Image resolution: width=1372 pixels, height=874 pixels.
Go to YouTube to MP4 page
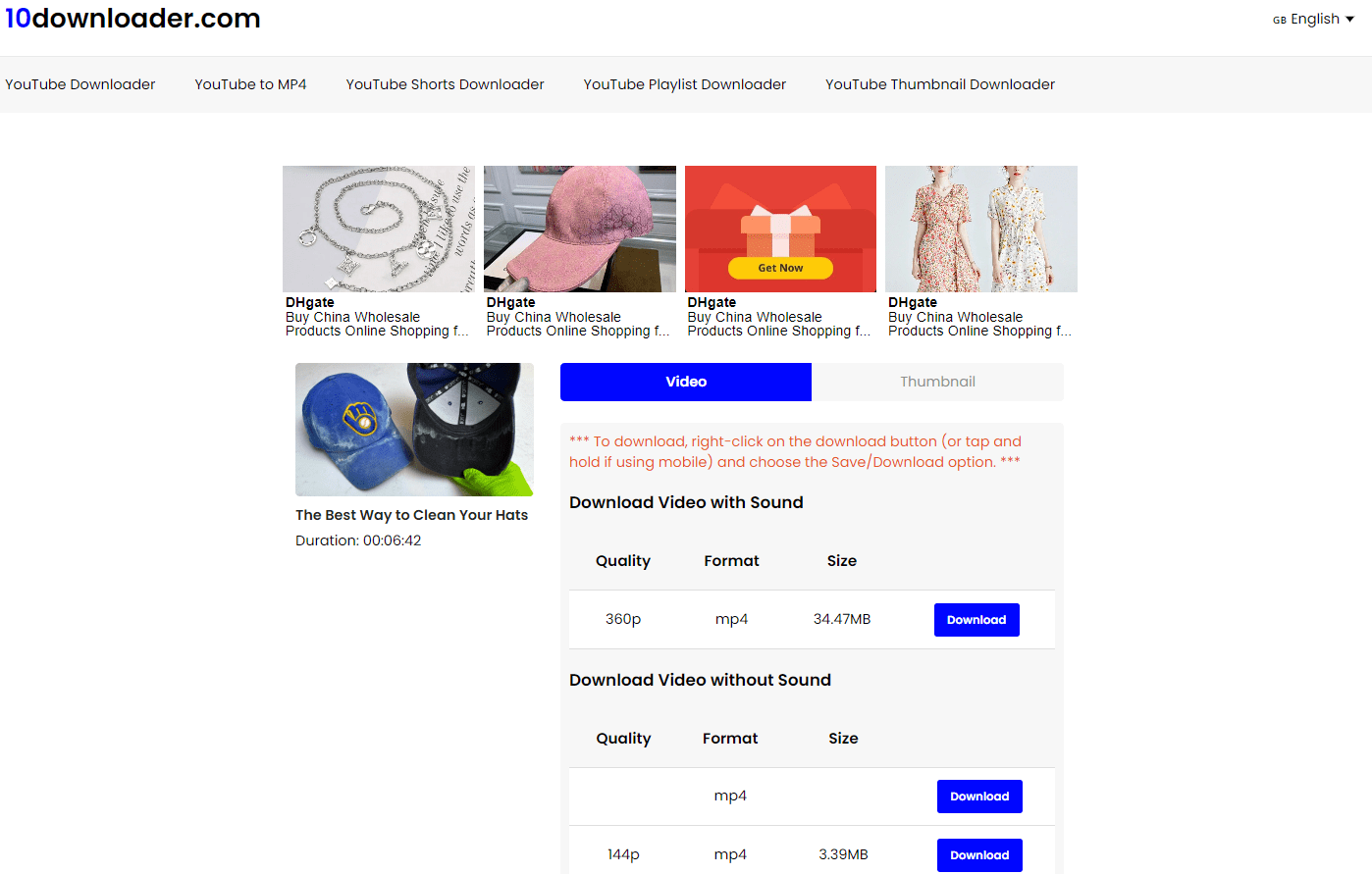[250, 84]
